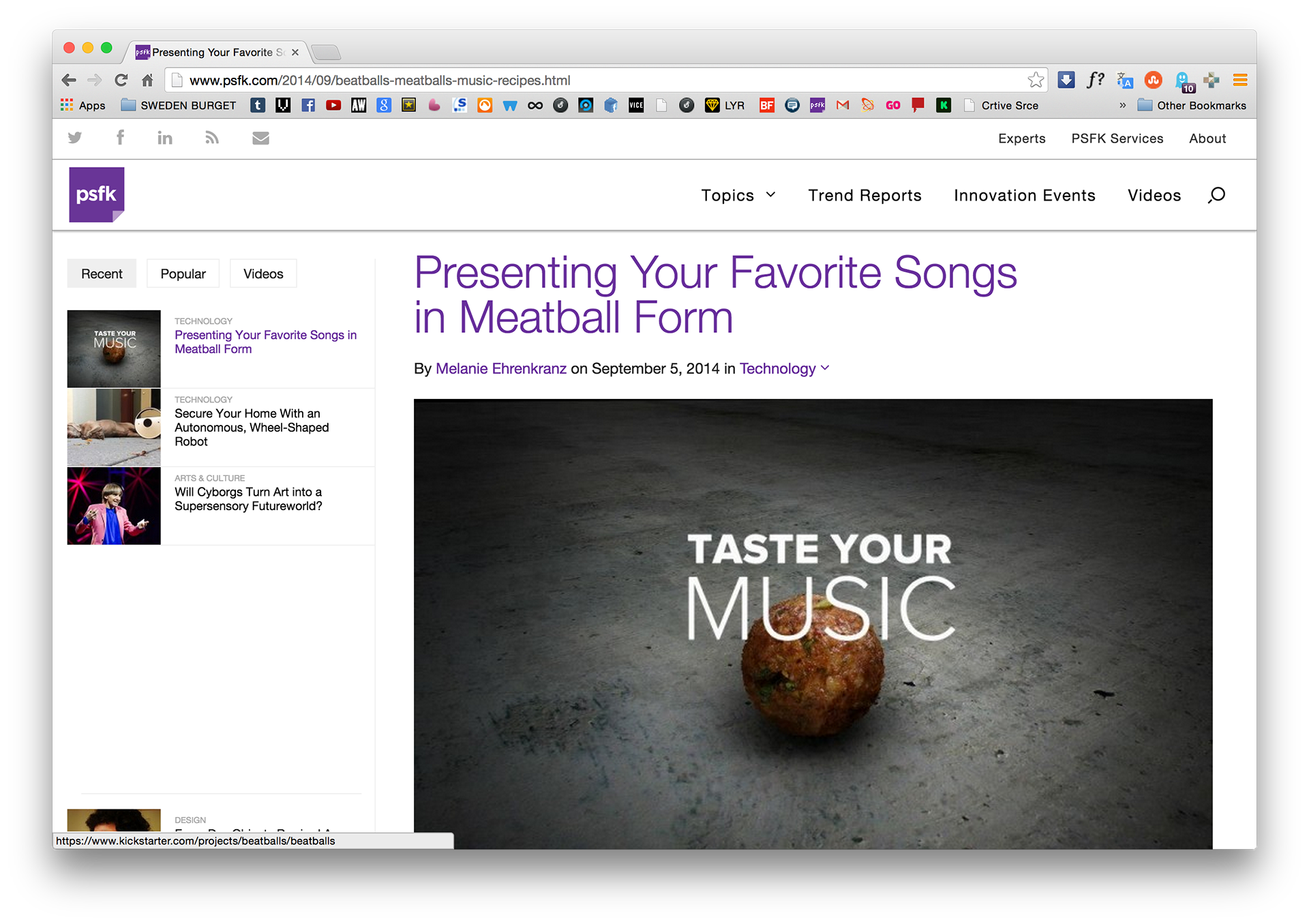This screenshot has width=1309, height=924.
Task: Click the browser forward arrow
Action: [95, 80]
